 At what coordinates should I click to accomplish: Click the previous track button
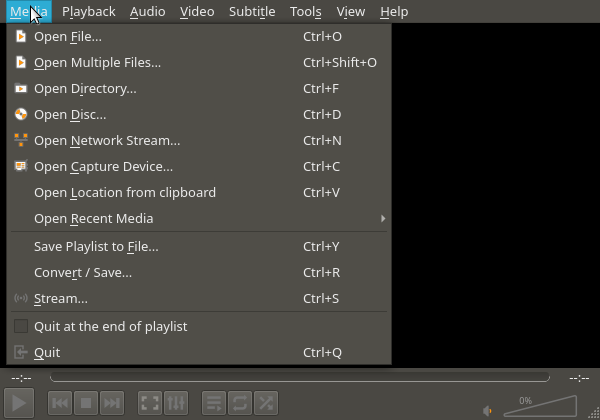coord(60,403)
